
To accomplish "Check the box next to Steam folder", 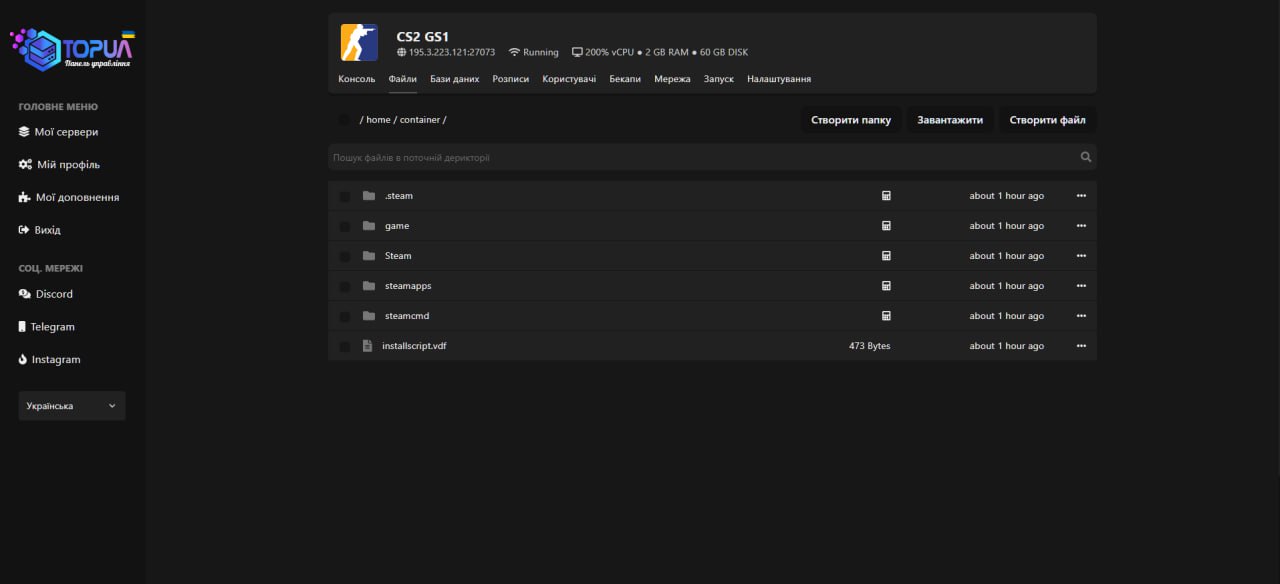I will [x=345, y=256].
